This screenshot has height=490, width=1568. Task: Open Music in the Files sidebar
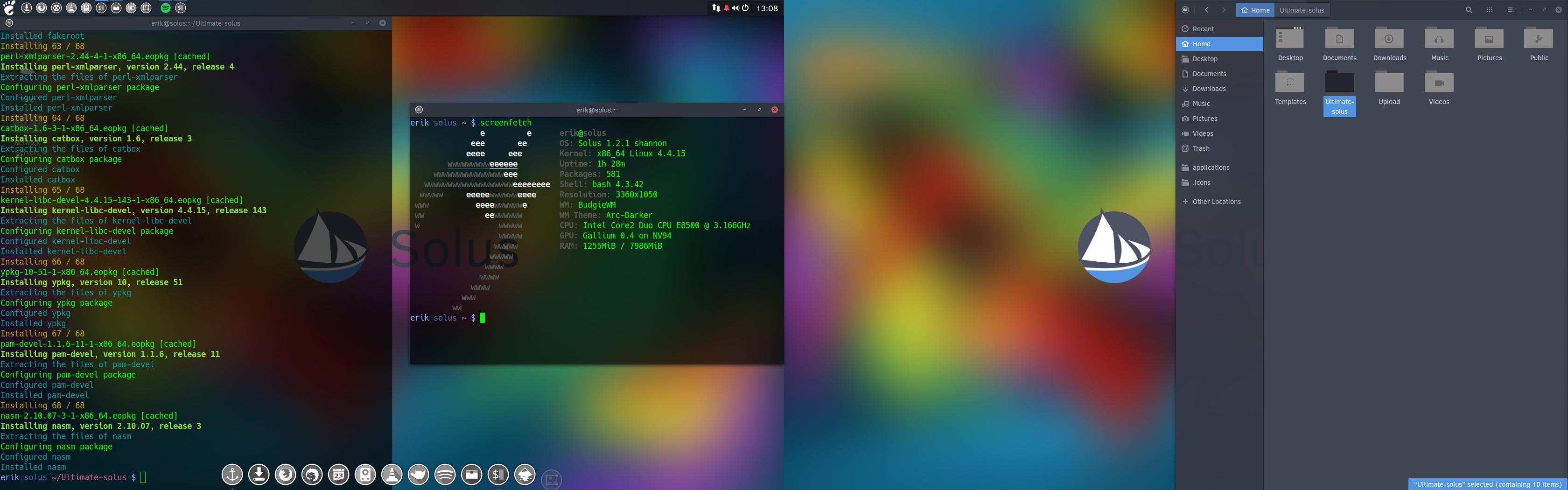[1219, 104]
